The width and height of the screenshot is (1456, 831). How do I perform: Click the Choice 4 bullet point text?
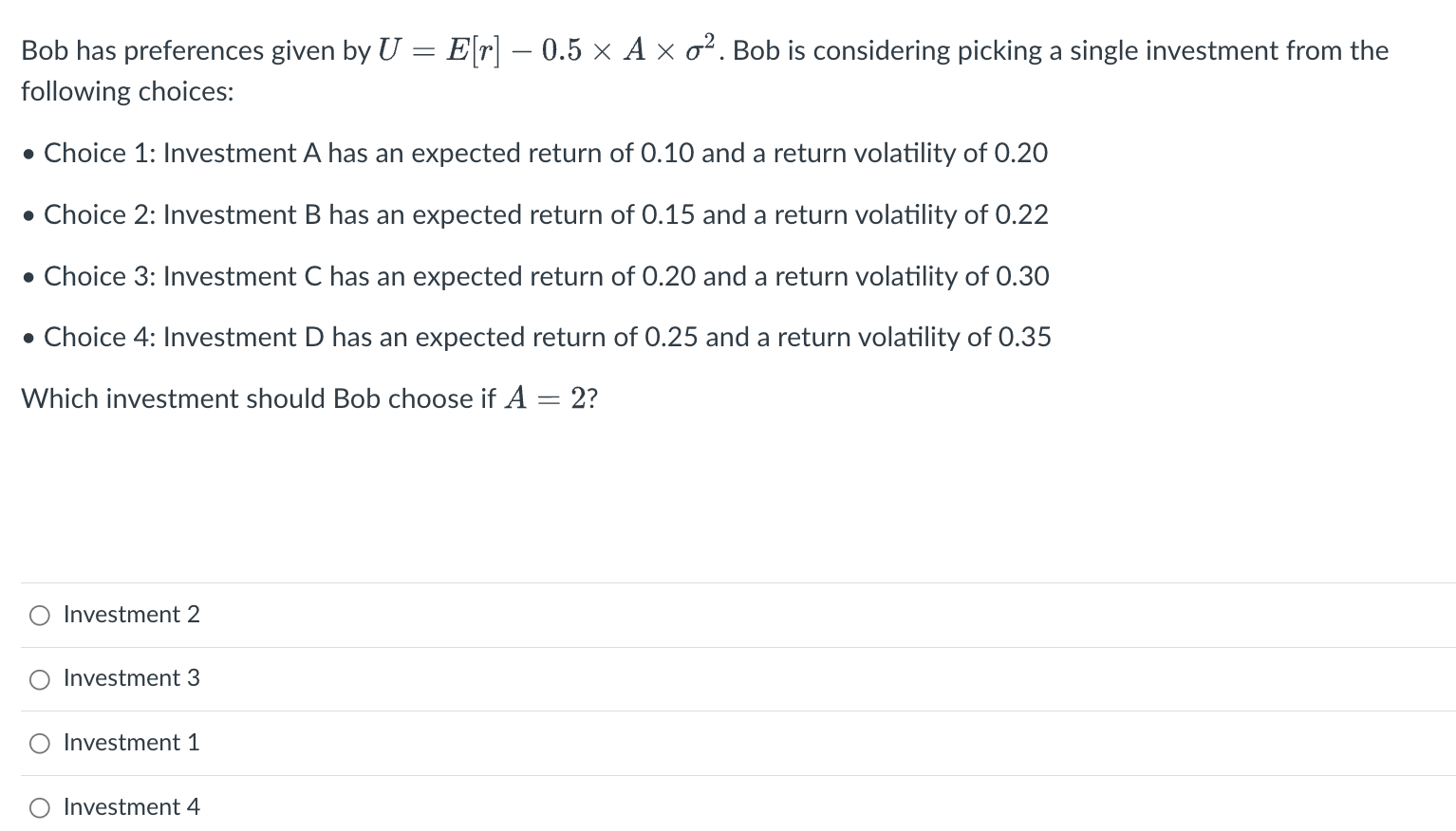point(548,338)
